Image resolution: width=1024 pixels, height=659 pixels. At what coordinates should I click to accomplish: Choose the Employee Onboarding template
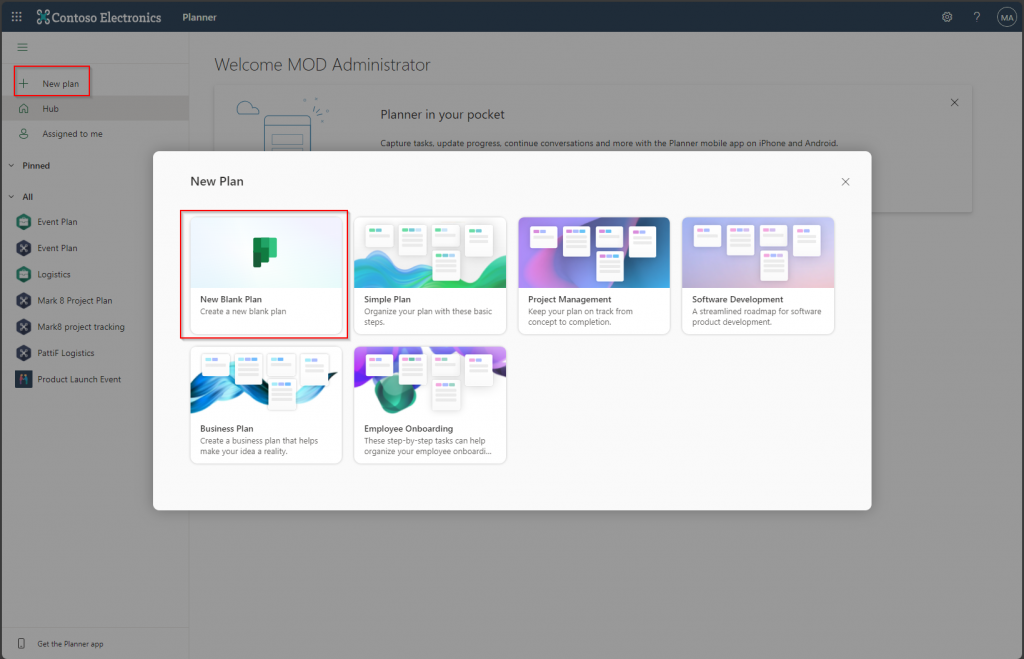(430, 405)
